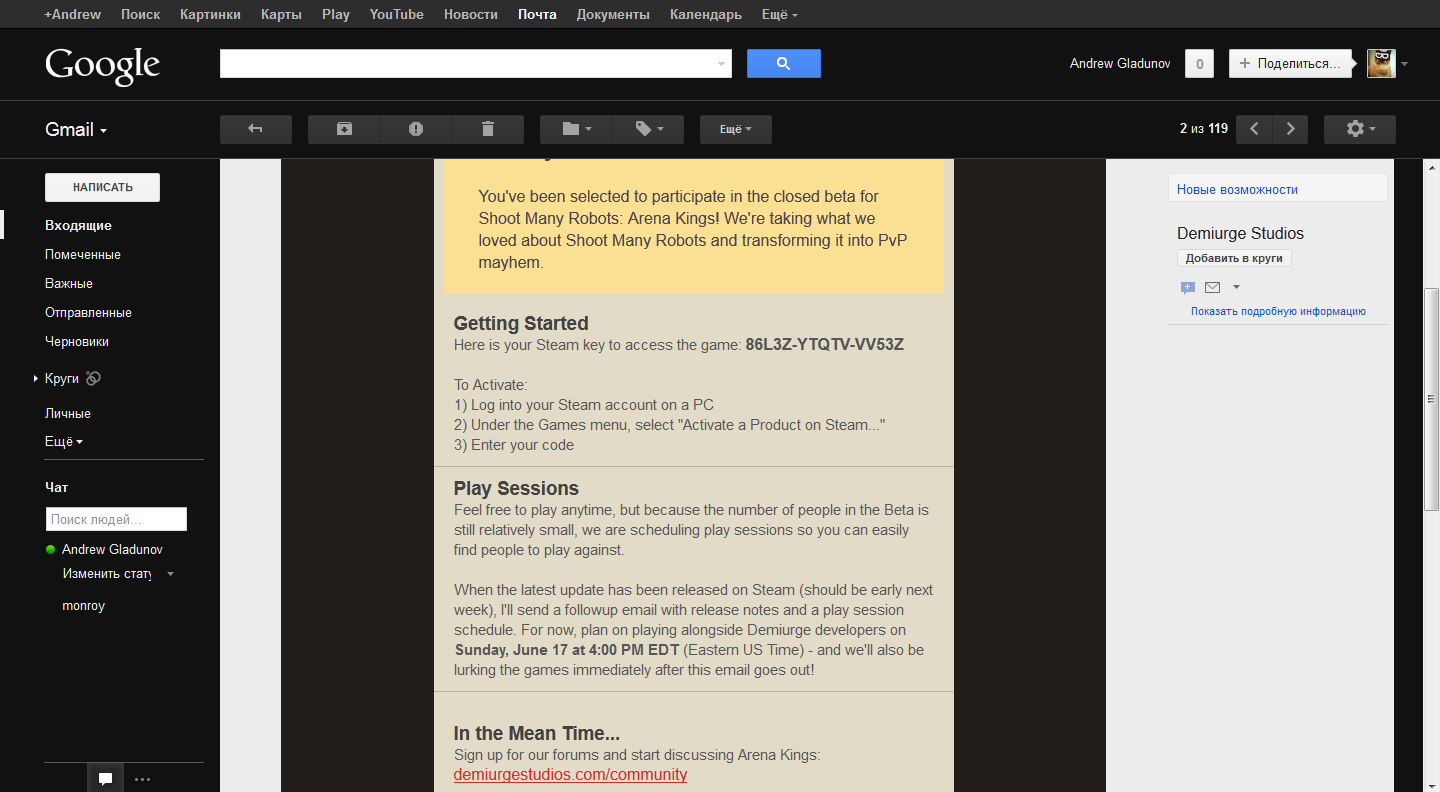Screen dimensions: 1440x792
Task: Delete this email with the trash icon
Action: (x=488, y=129)
